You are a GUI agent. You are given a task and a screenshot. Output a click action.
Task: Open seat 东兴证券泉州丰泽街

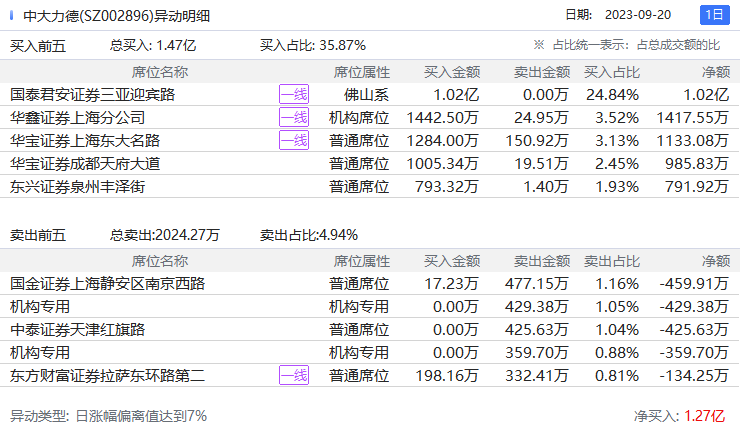pyautogui.click(x=77, y=187)
